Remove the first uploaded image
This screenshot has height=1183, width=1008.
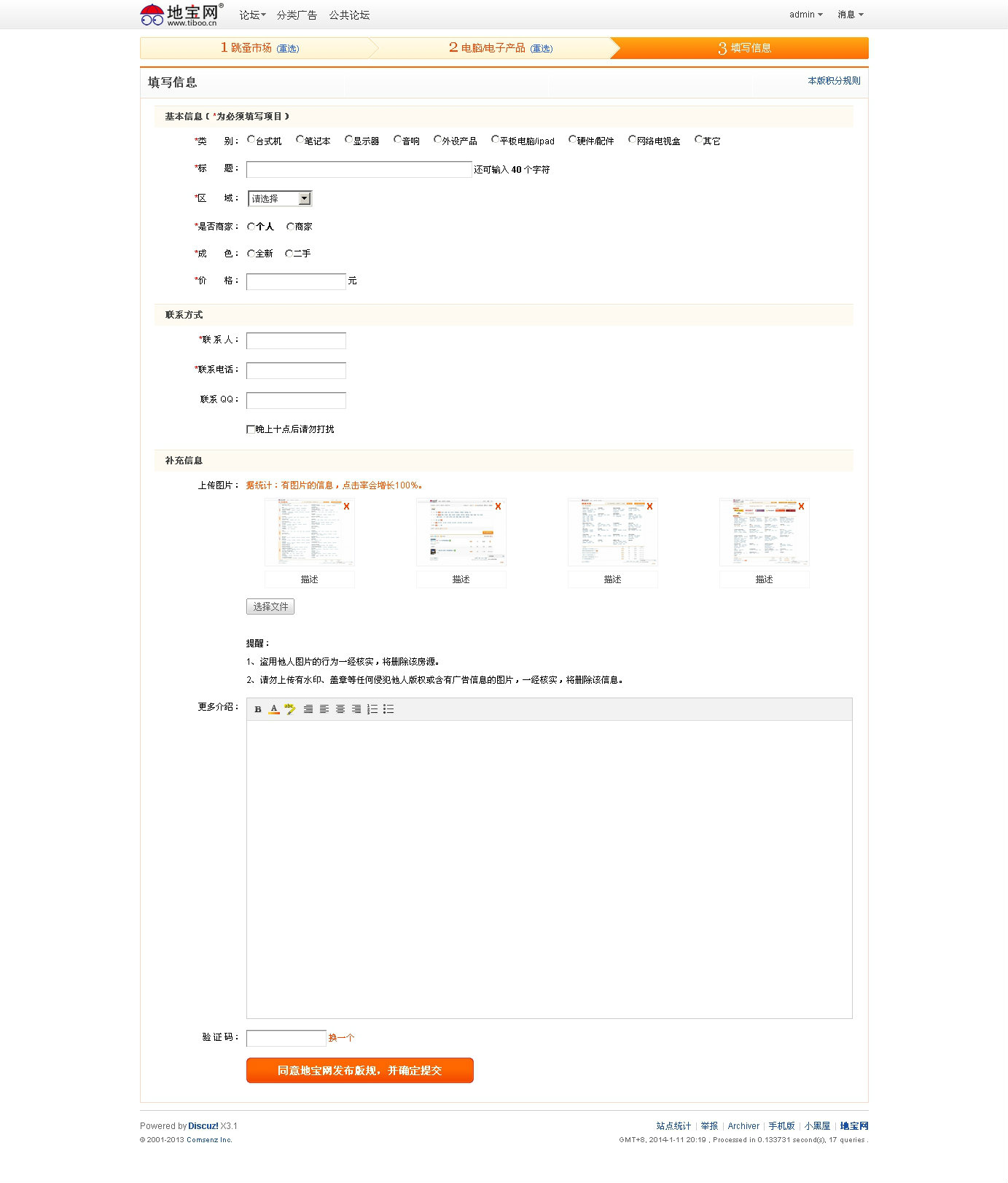point(347,507)
